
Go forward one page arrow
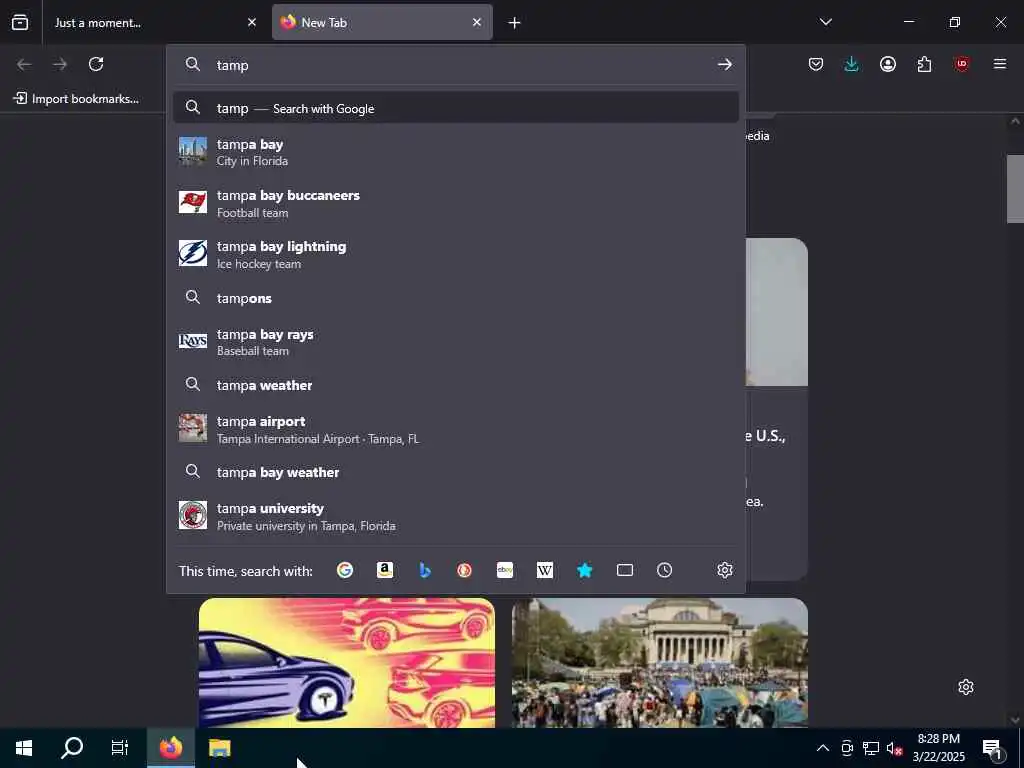pos(60,64)
